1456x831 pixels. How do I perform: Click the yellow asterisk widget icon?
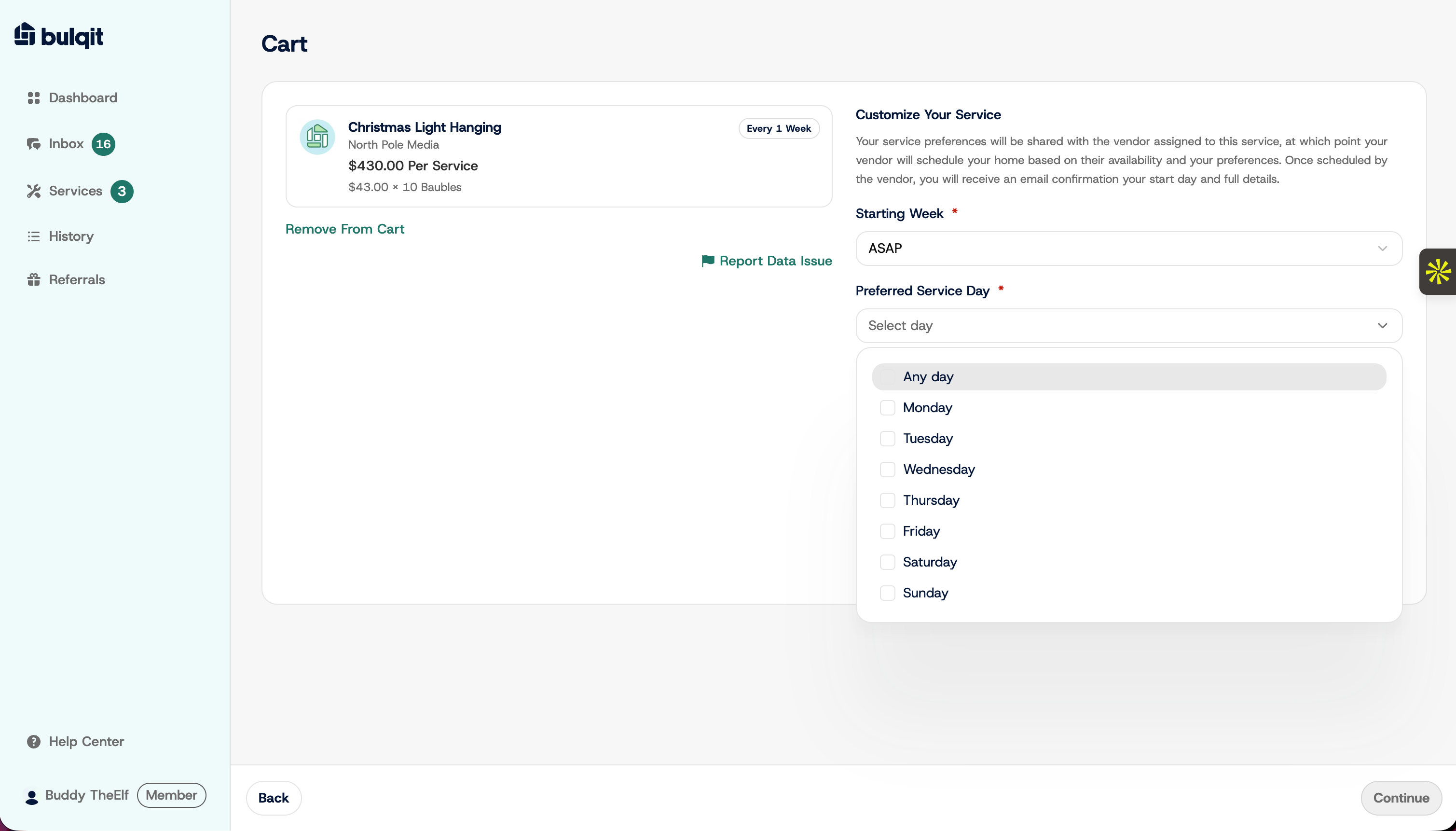point(1438,272)
